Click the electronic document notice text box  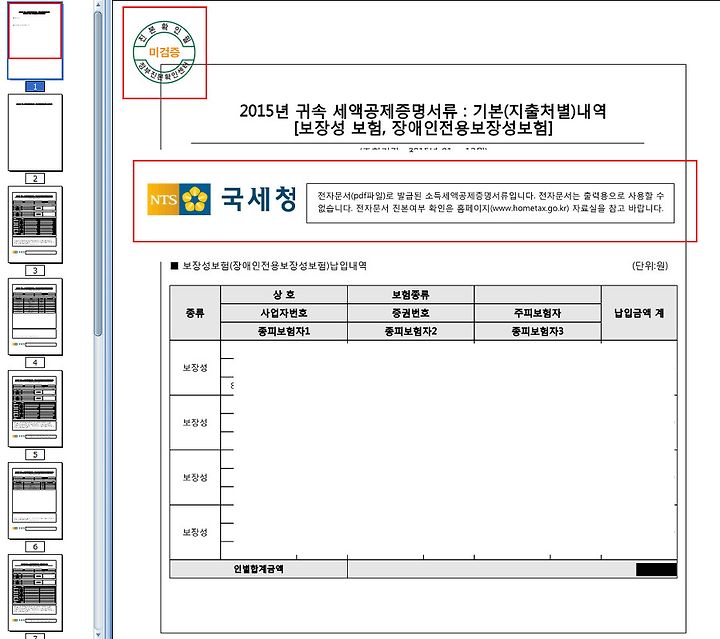click(490, 203)
